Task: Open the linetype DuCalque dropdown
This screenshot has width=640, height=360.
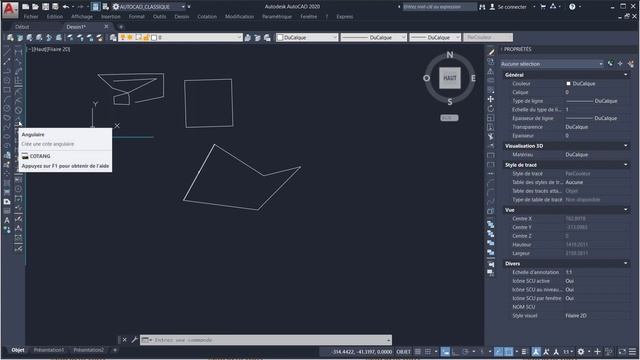Action: coord(374,38)
